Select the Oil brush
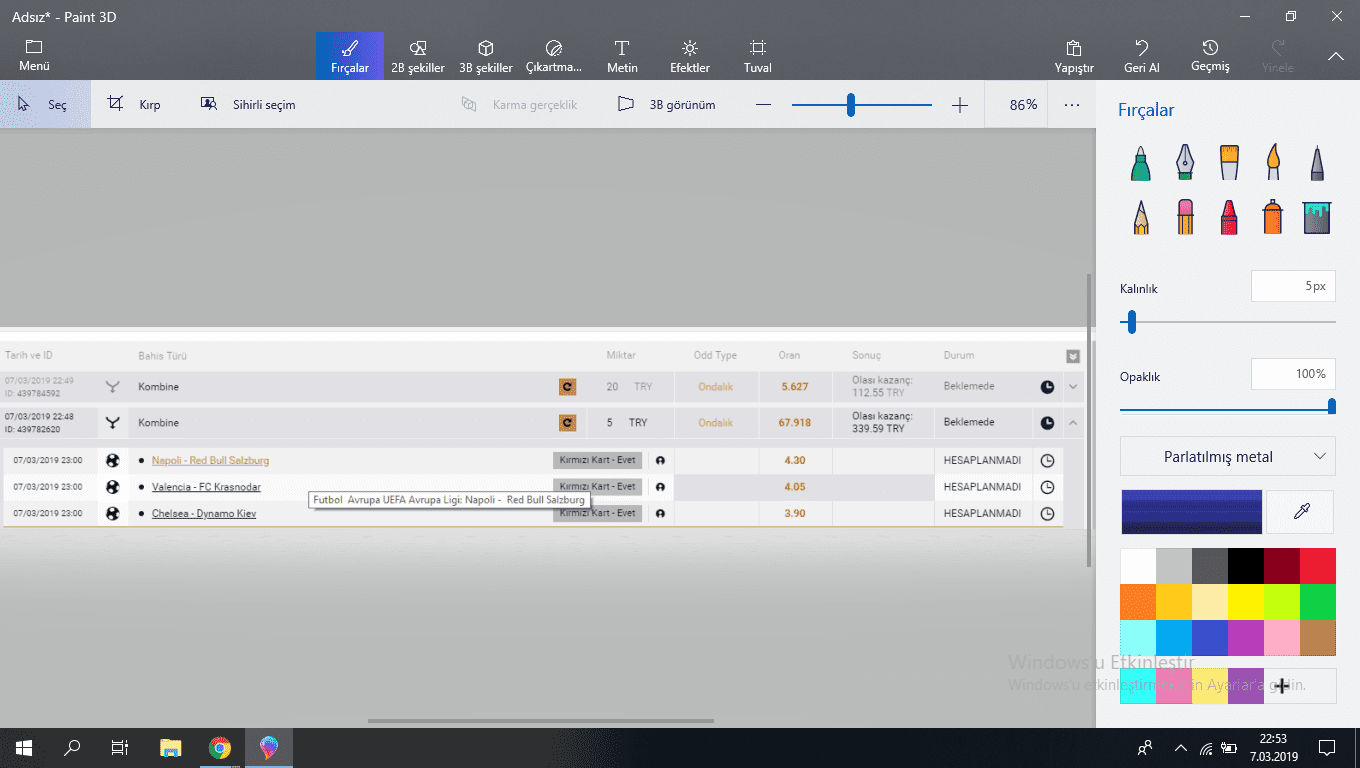Viewport: 1360px width, 768px height. coord(1230,162)
